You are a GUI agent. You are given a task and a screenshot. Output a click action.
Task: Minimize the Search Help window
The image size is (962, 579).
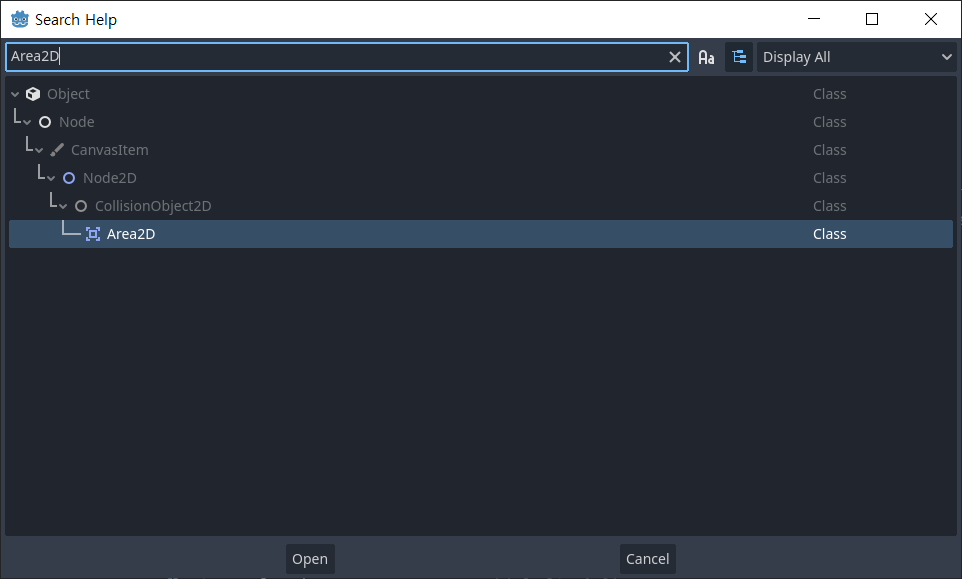click(x=814, y=19)
